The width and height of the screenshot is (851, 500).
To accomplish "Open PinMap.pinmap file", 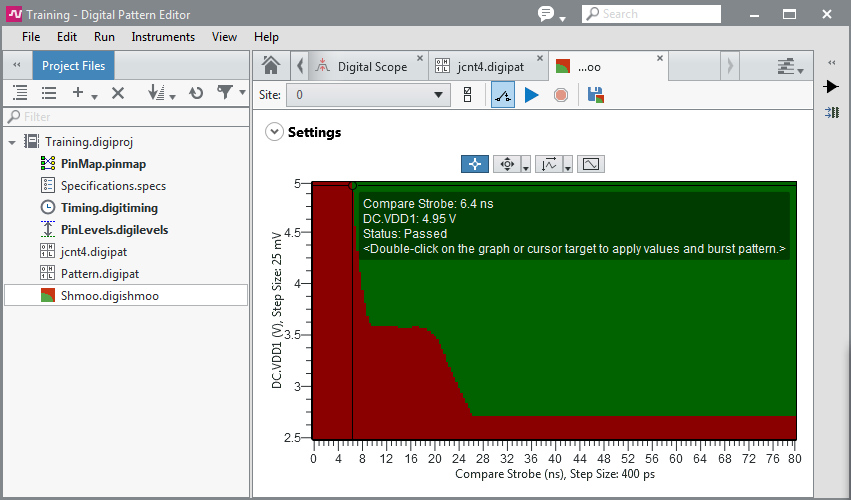I will click(x=103, y=163).
